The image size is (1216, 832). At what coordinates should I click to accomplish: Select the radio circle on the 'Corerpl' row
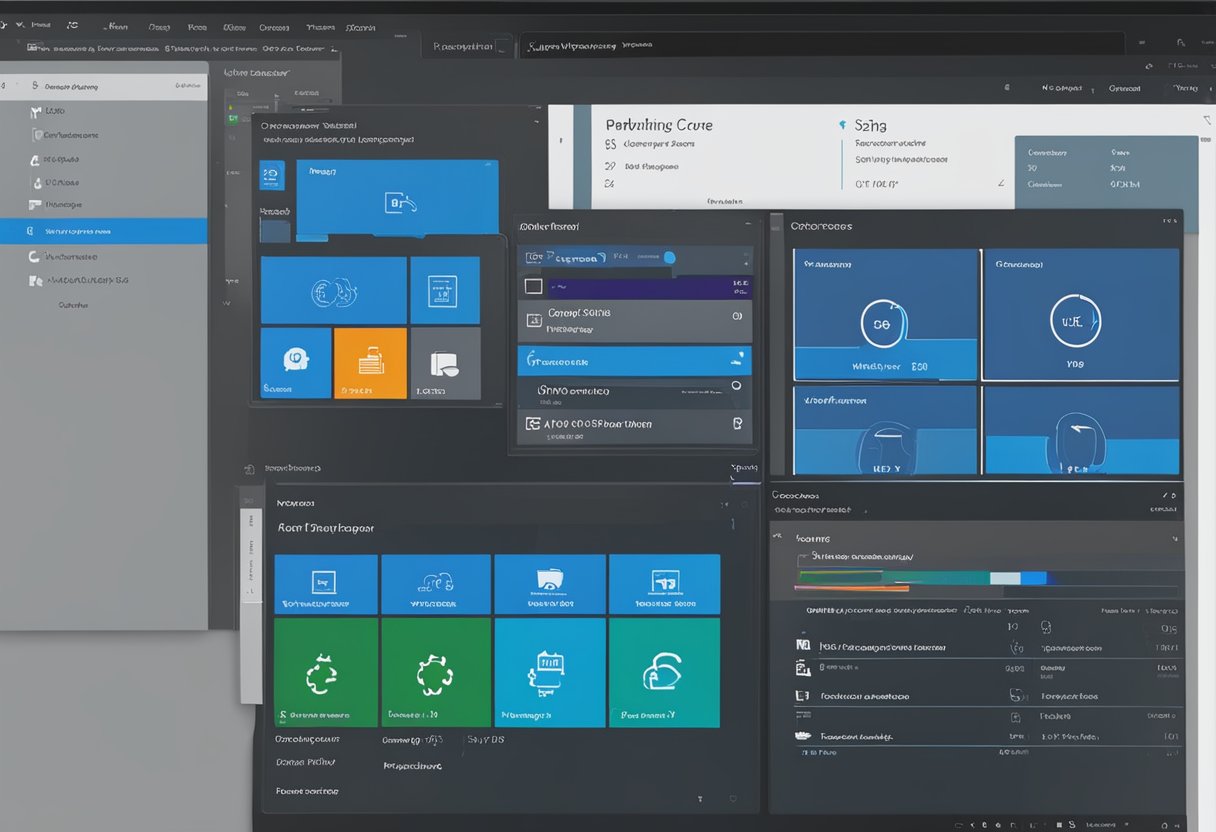(737, 316)
